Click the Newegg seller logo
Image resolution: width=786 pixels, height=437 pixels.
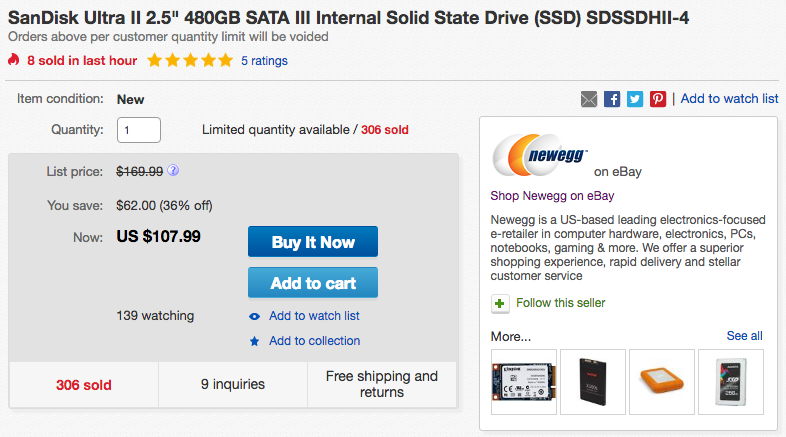pos(538,157)
